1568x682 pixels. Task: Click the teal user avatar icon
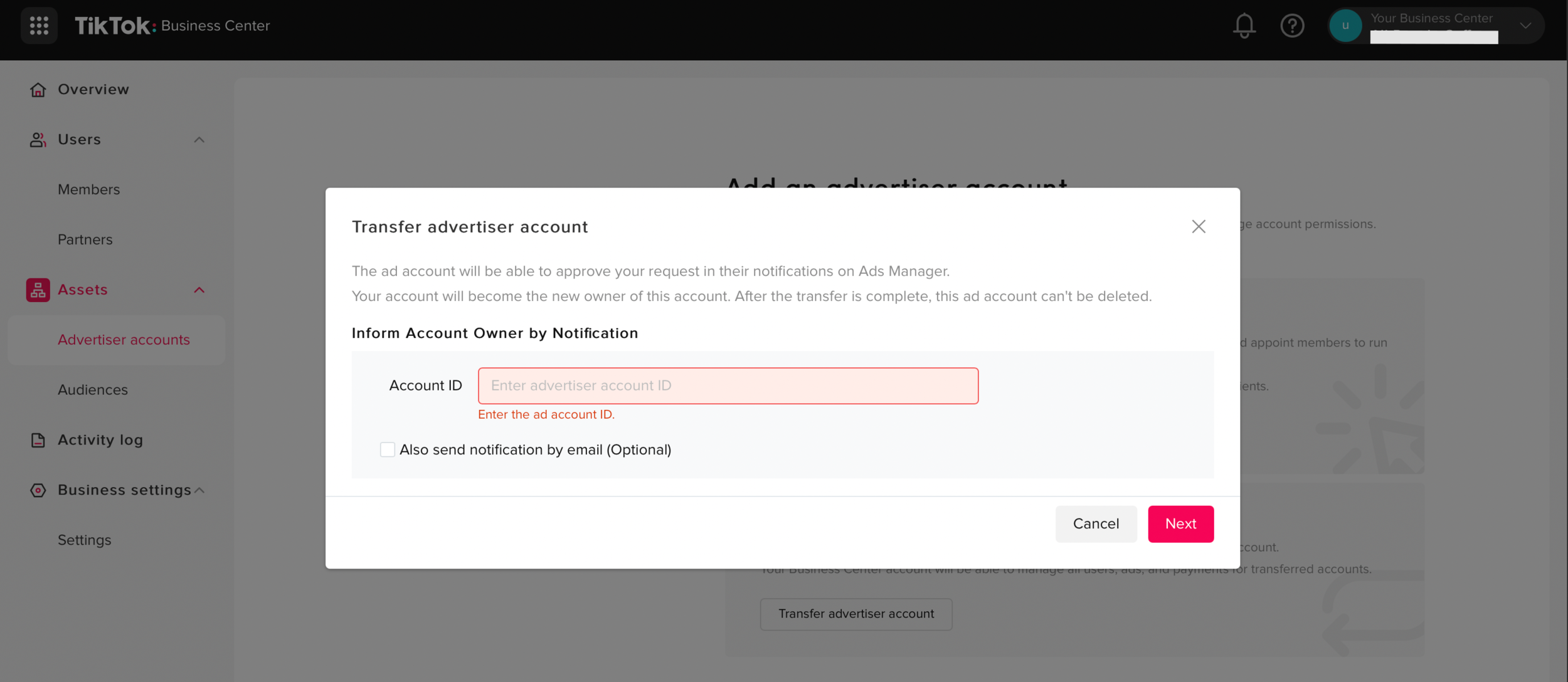coord(1345,26)
